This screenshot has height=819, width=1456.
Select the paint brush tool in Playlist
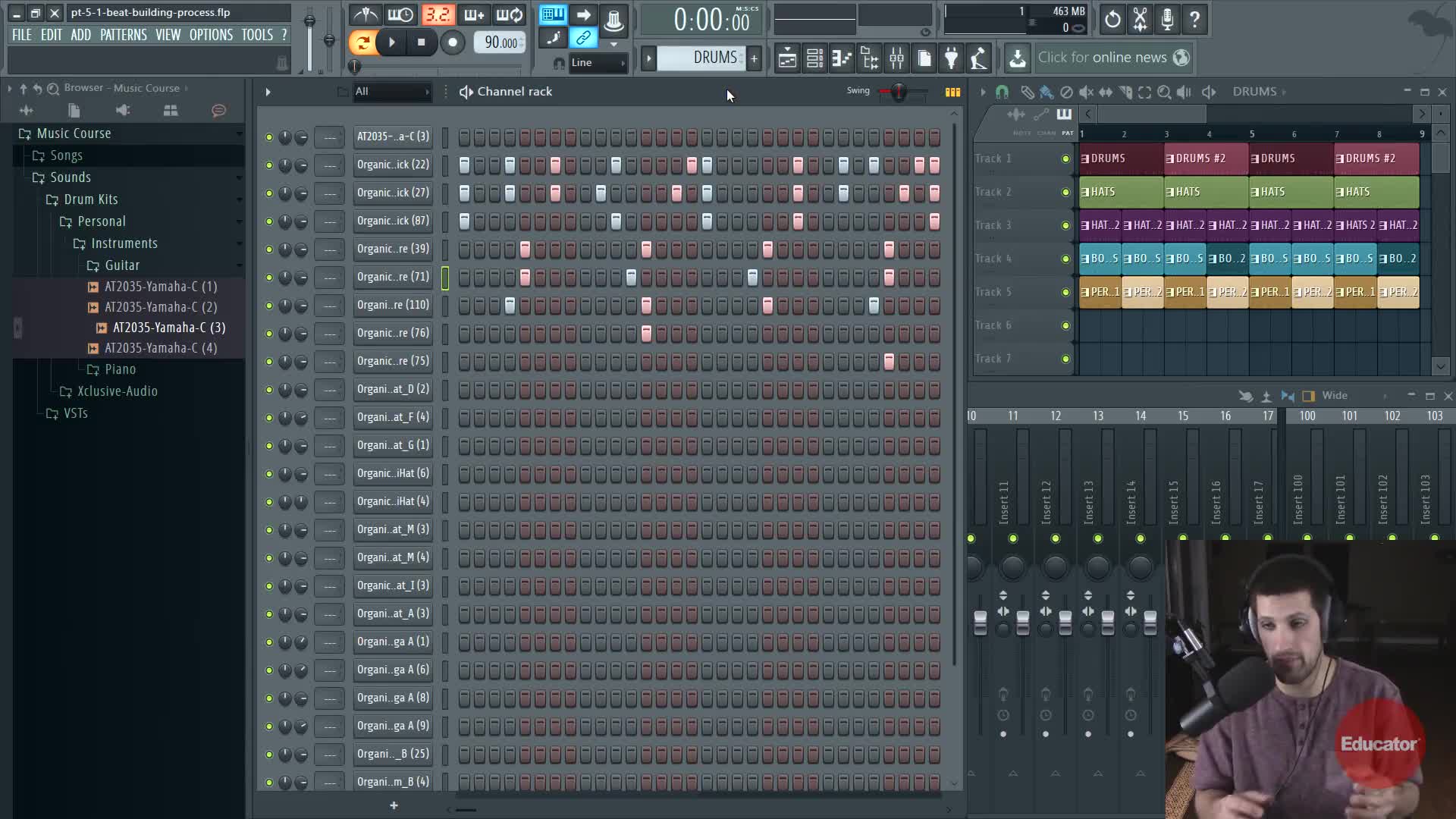pyautogui.click(x=1046, y=92)
